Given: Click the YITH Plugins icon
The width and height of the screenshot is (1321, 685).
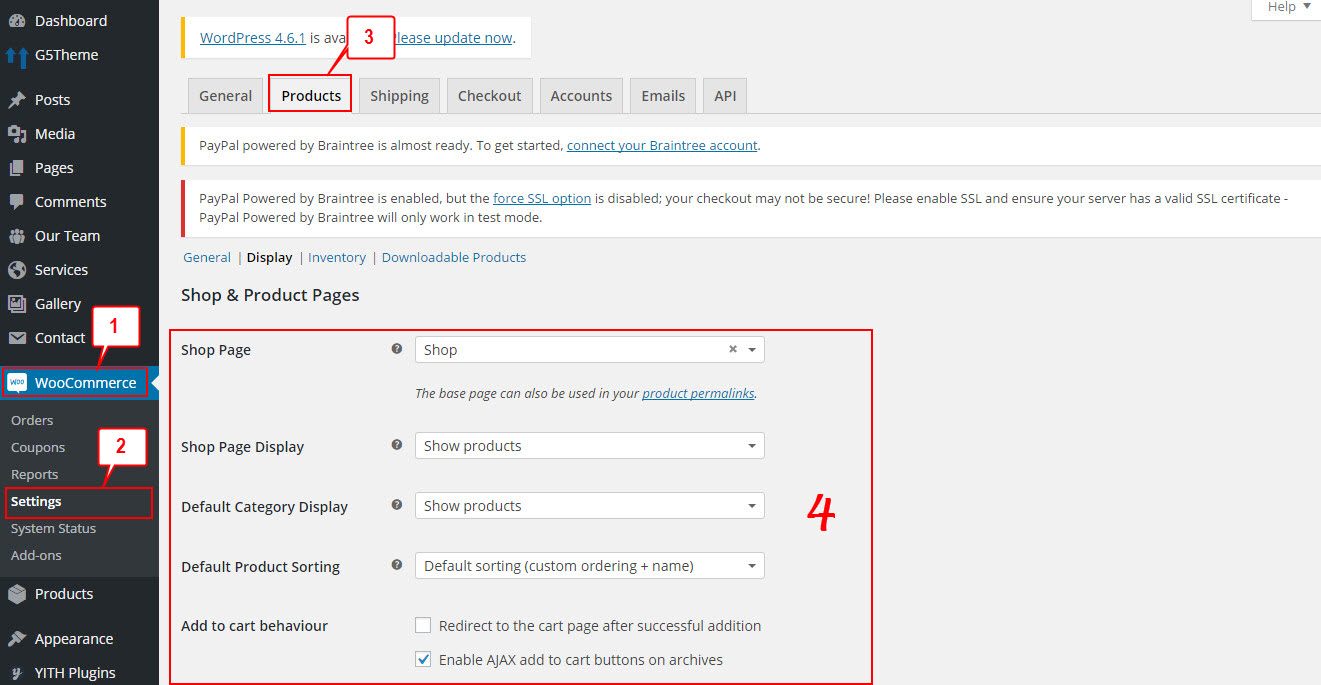Looking at the screenshot, I should click(x=16, y=673).
